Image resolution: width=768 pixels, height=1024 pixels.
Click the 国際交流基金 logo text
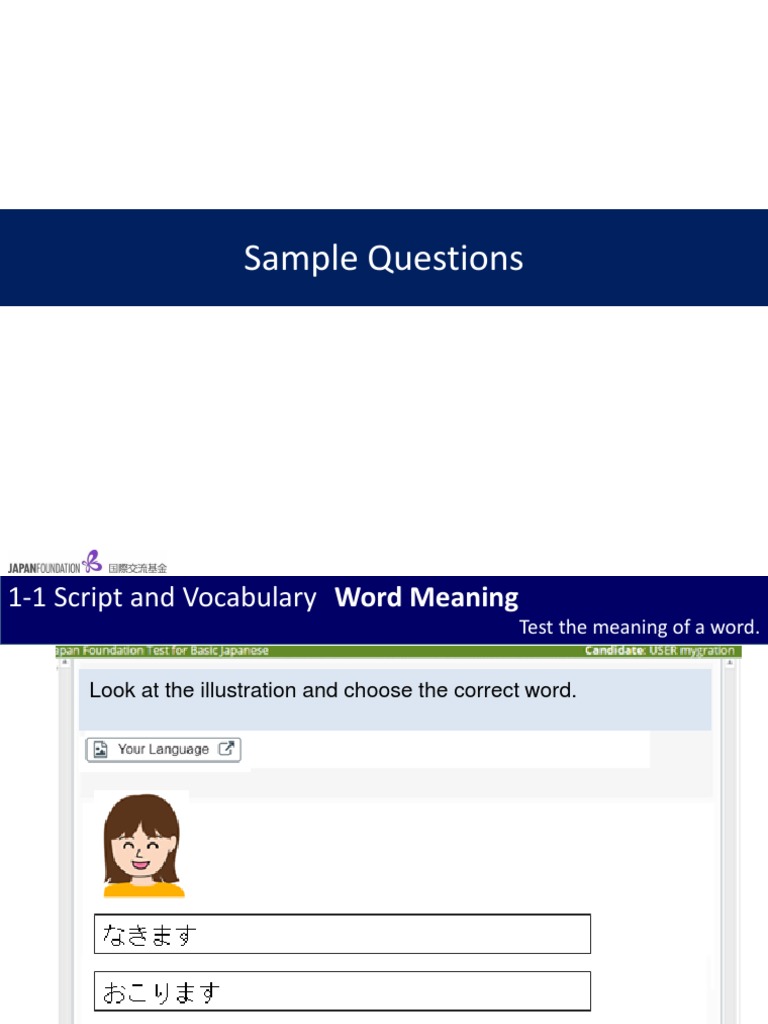point(137,567)
